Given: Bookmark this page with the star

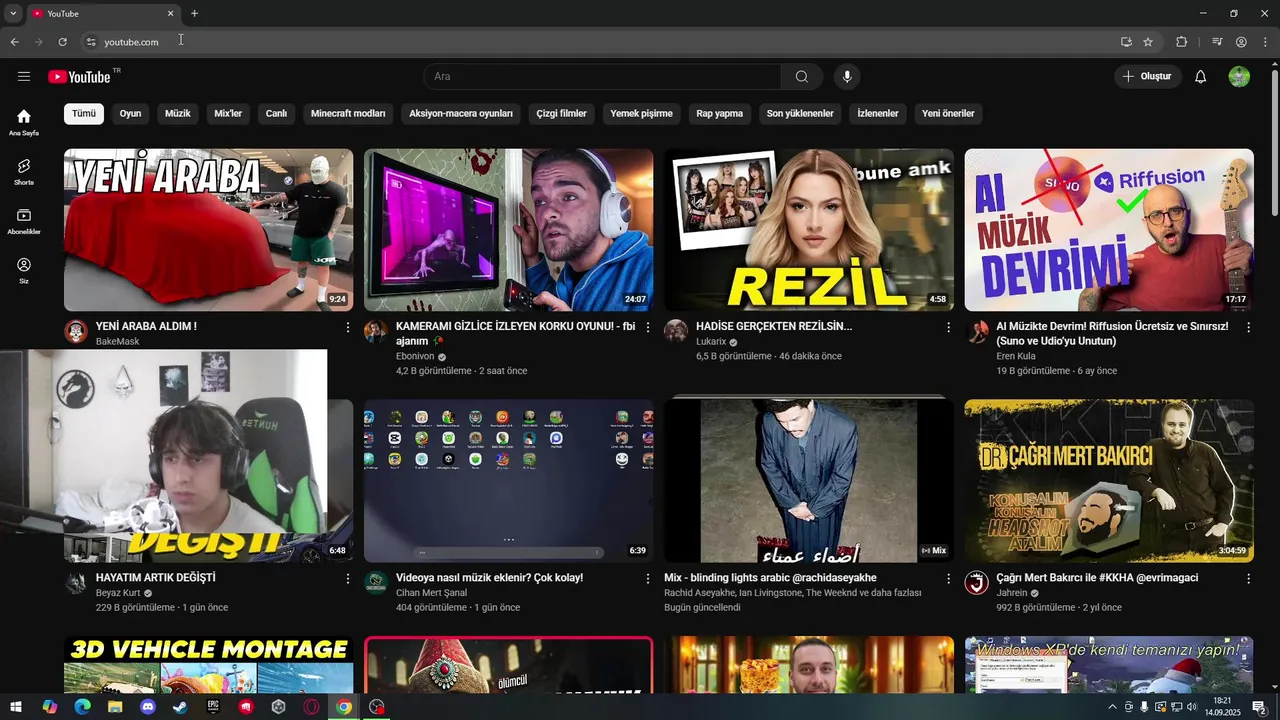Looking at the screenshot, I should [1148, 42].
